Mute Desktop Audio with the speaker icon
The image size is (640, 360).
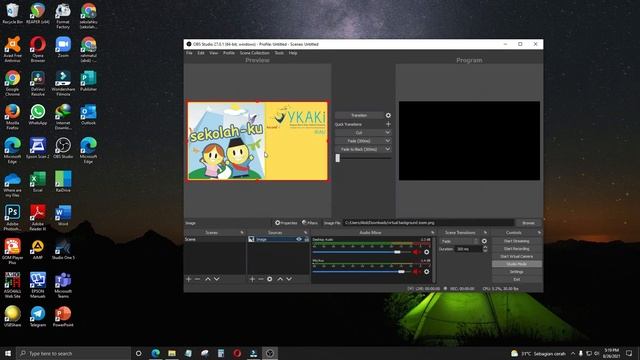click(x=416, y=252)
